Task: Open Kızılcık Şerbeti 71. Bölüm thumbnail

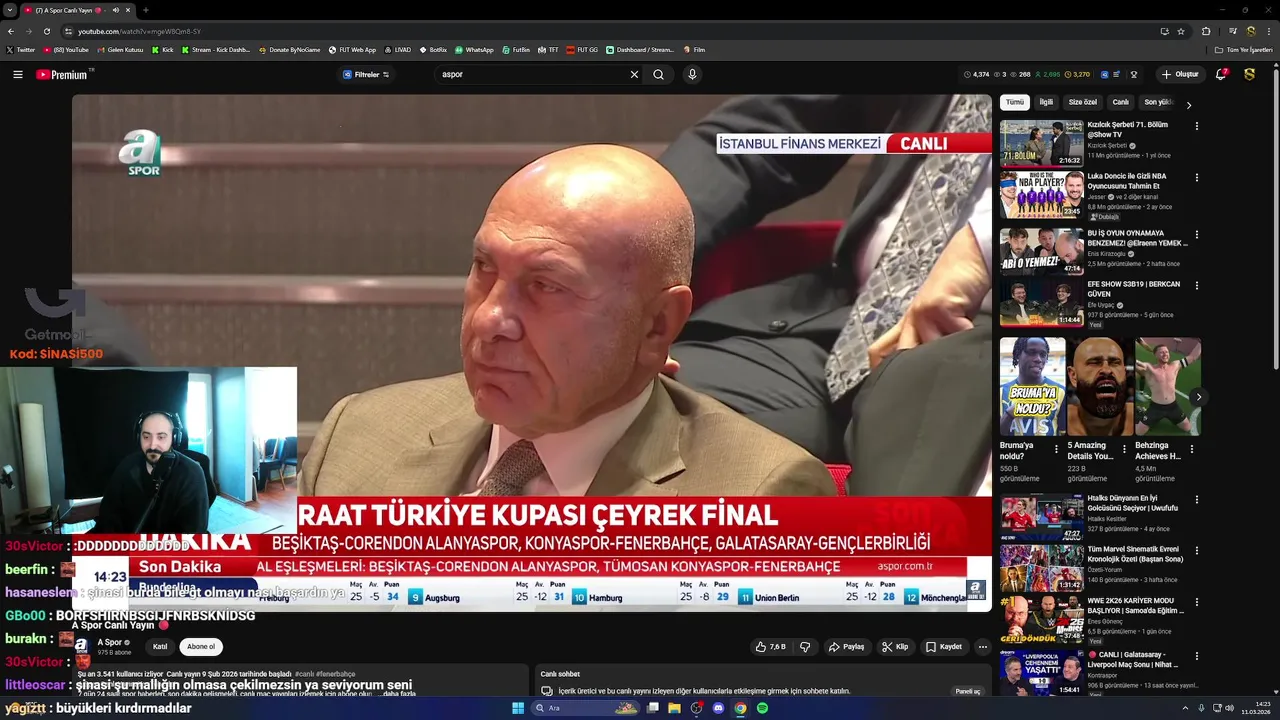Action: pyautogui.click(x=1041, y=143)
